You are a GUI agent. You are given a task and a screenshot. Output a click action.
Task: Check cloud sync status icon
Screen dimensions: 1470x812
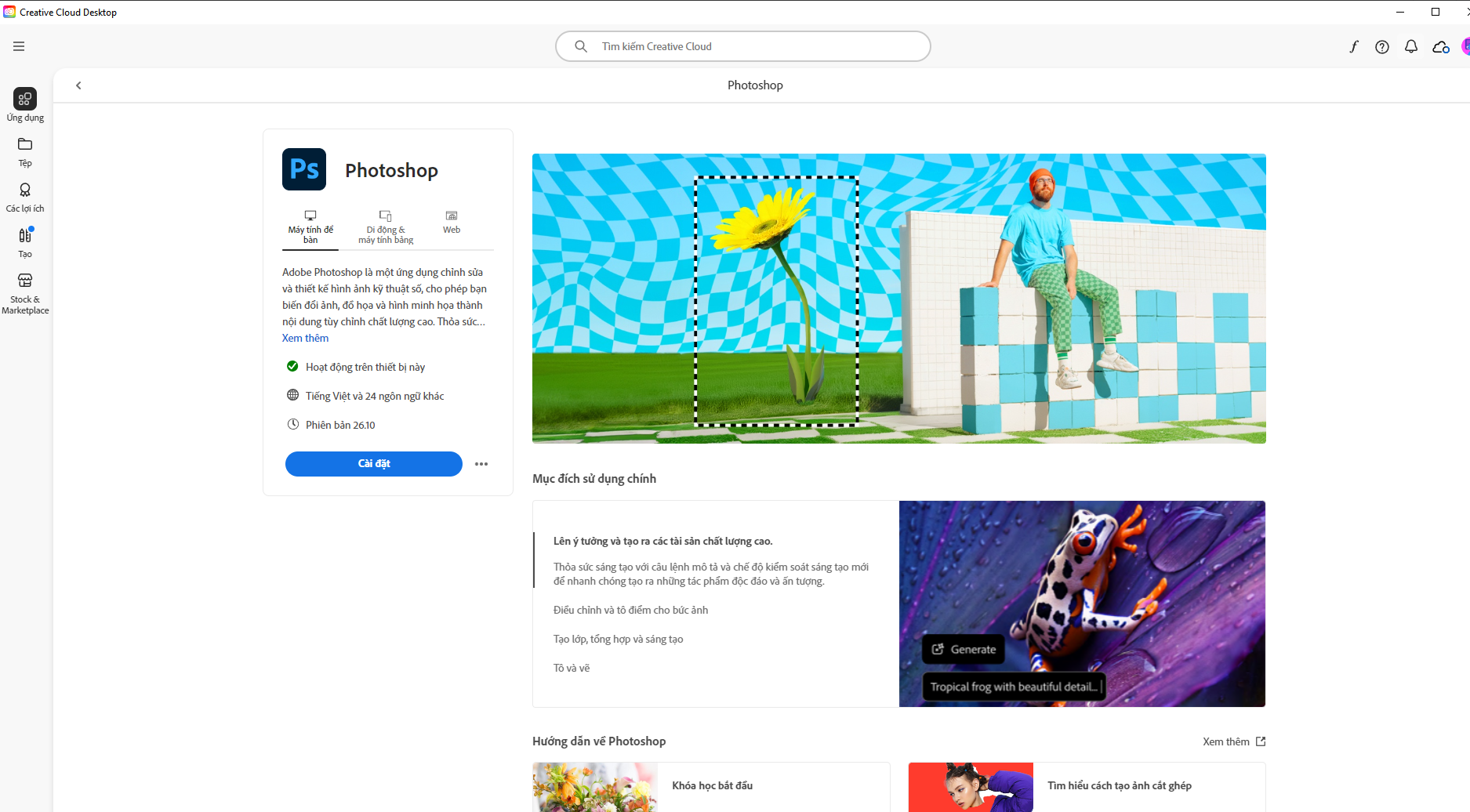pyautogui.click(x=1440, y=47)
